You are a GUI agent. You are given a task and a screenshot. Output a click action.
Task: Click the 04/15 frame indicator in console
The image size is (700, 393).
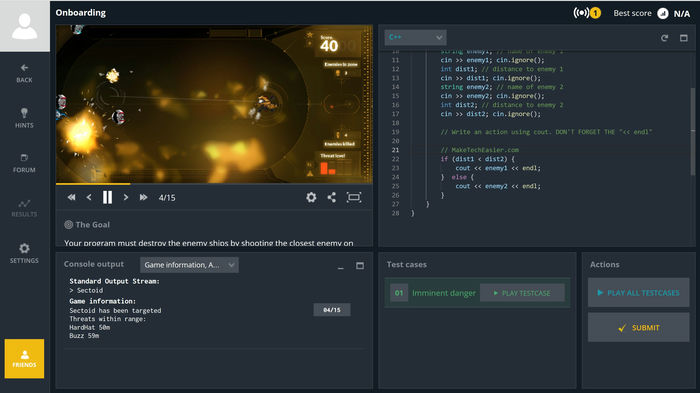(x=332, y=310)
